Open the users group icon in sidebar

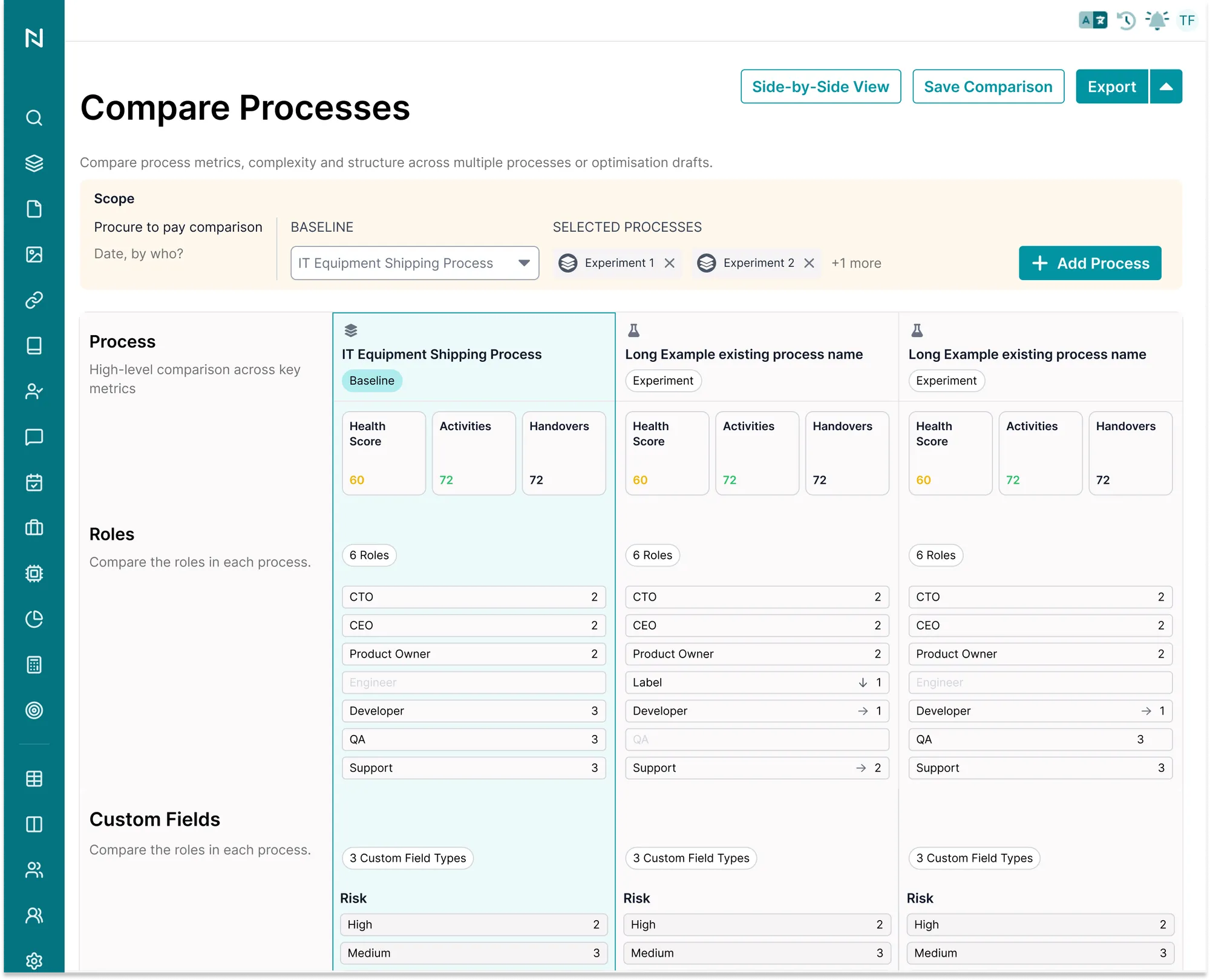tap(34, 870)
